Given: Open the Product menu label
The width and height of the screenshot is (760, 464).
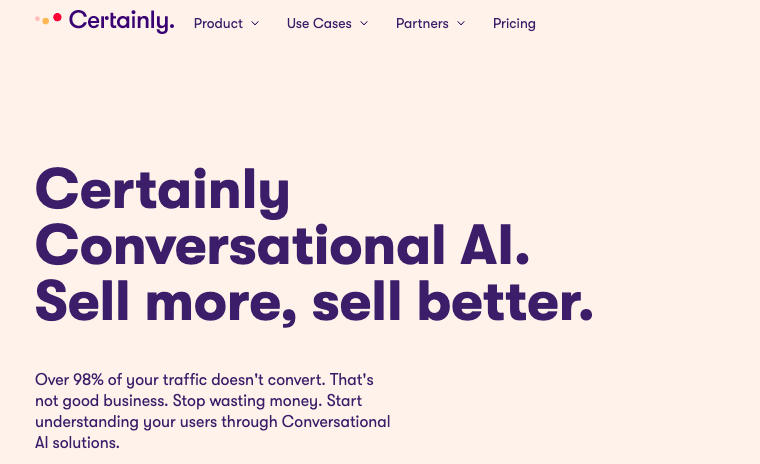Looking at the screenshot, I should coord(218,23).
